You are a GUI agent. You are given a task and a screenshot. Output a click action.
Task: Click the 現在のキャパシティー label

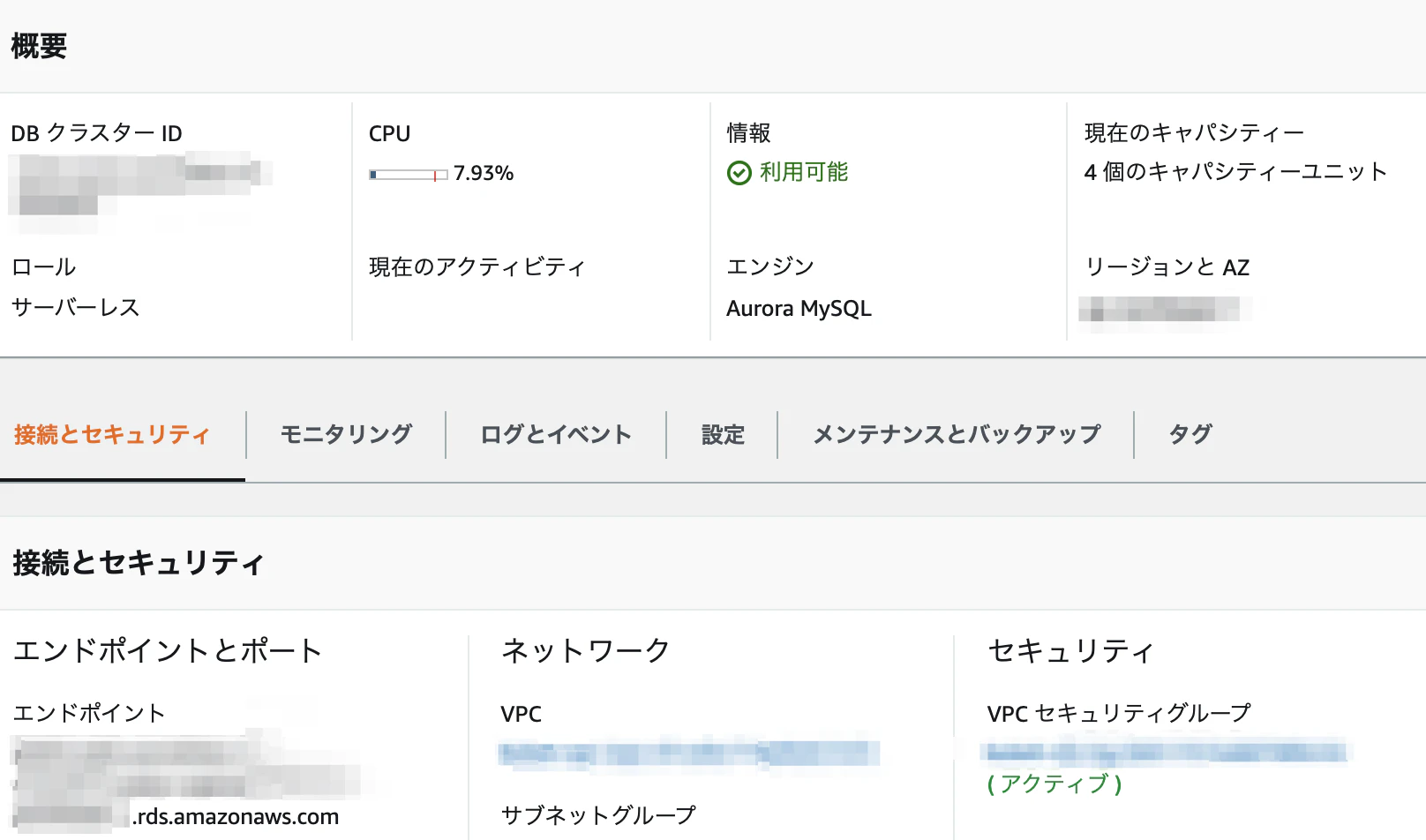[x=1194, y=132]
